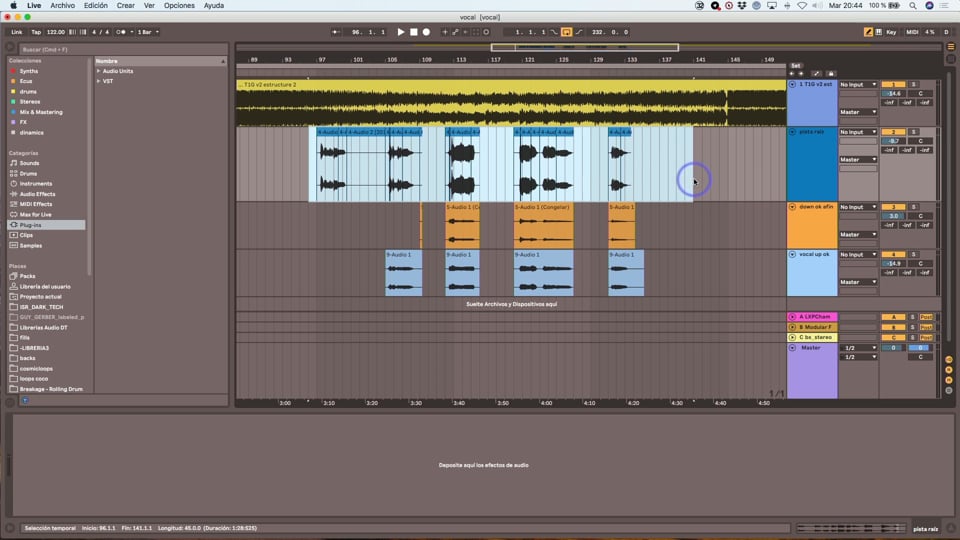Viewport: 960px width, 540px height.
Task: Click the 122.00 tempo field
Action: (x=56, y=32)
